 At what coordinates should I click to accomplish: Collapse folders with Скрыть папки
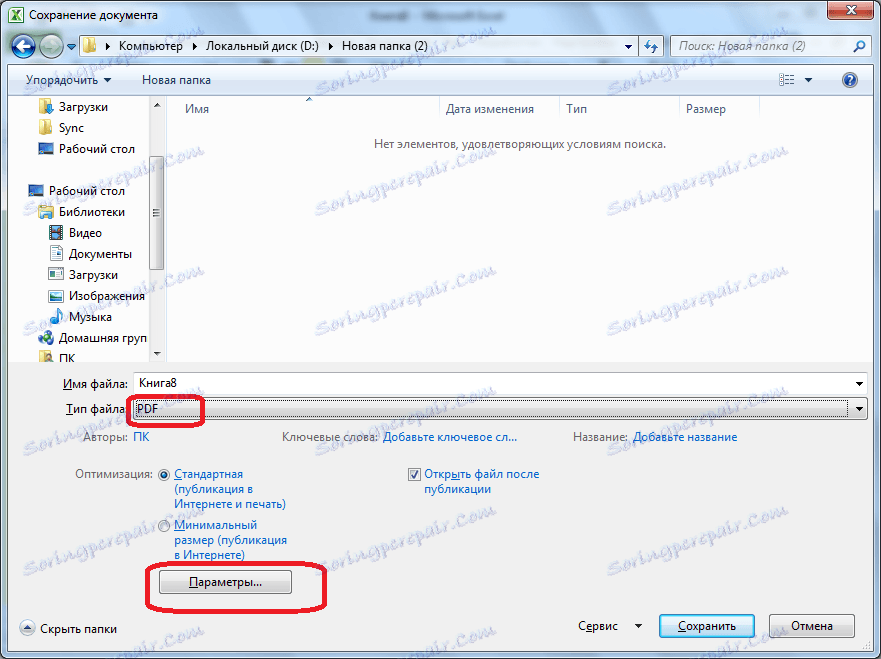[x=69, y=629]
